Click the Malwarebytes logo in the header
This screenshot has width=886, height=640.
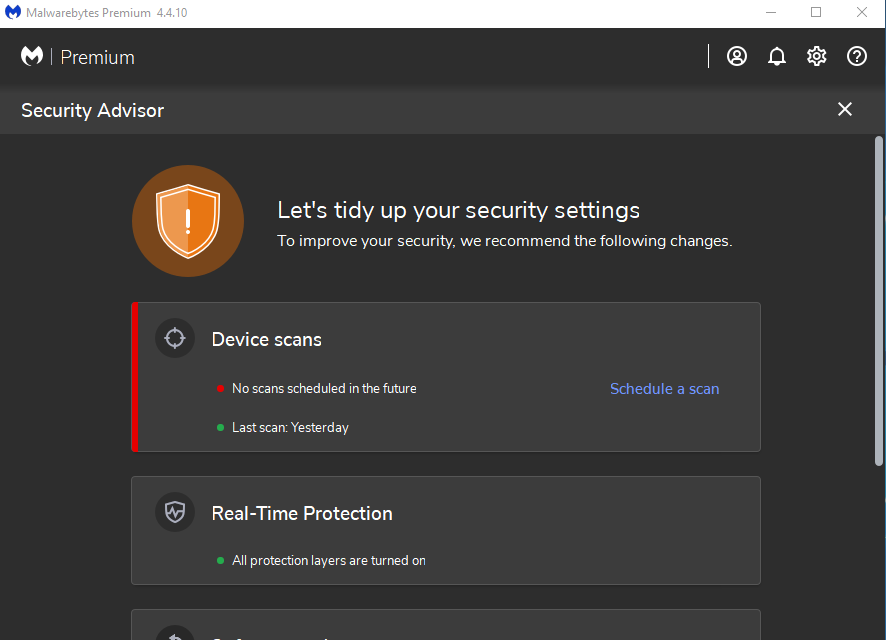coord(32,56)
